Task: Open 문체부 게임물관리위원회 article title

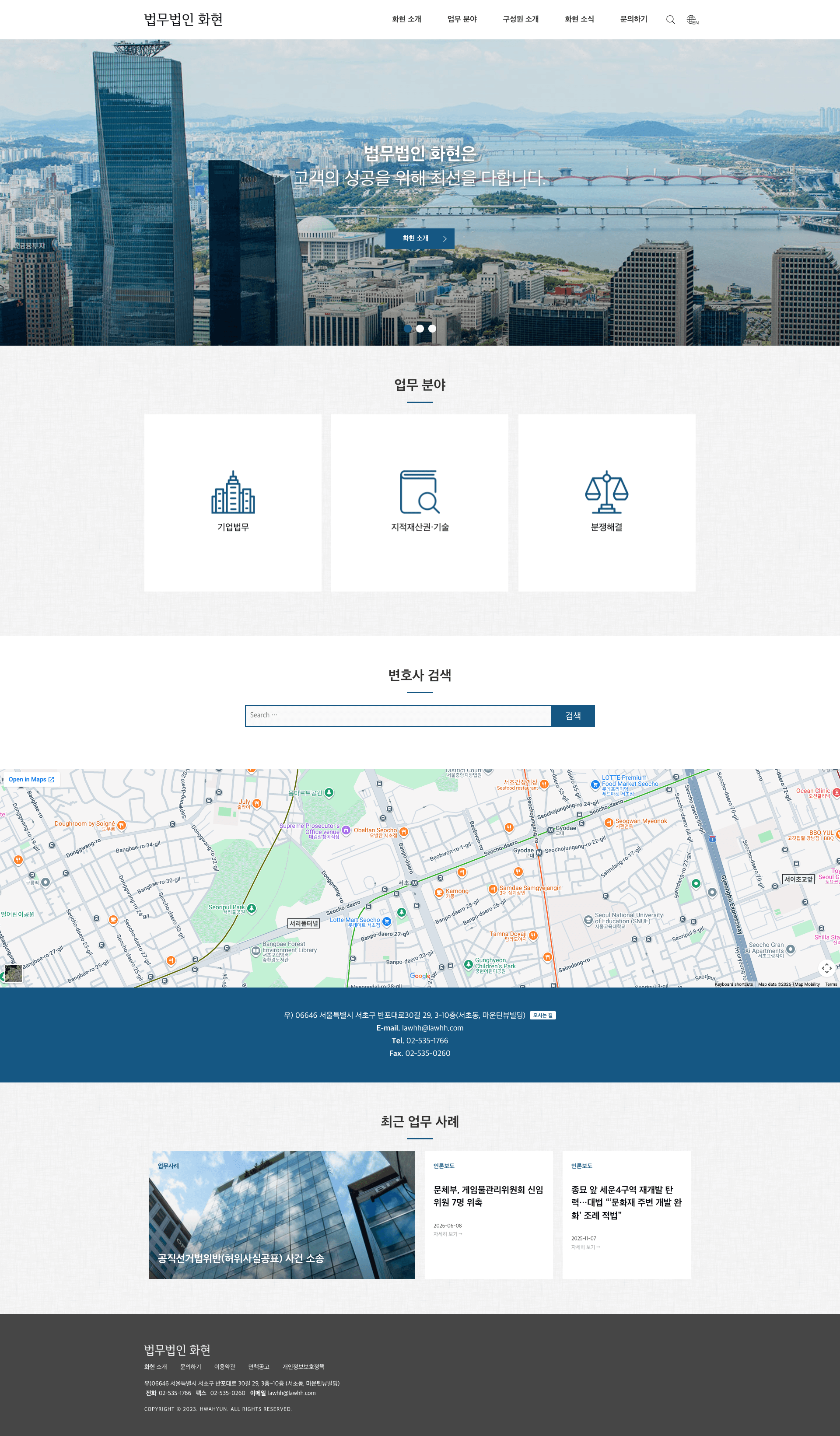Action: (x=488, y=1195)
